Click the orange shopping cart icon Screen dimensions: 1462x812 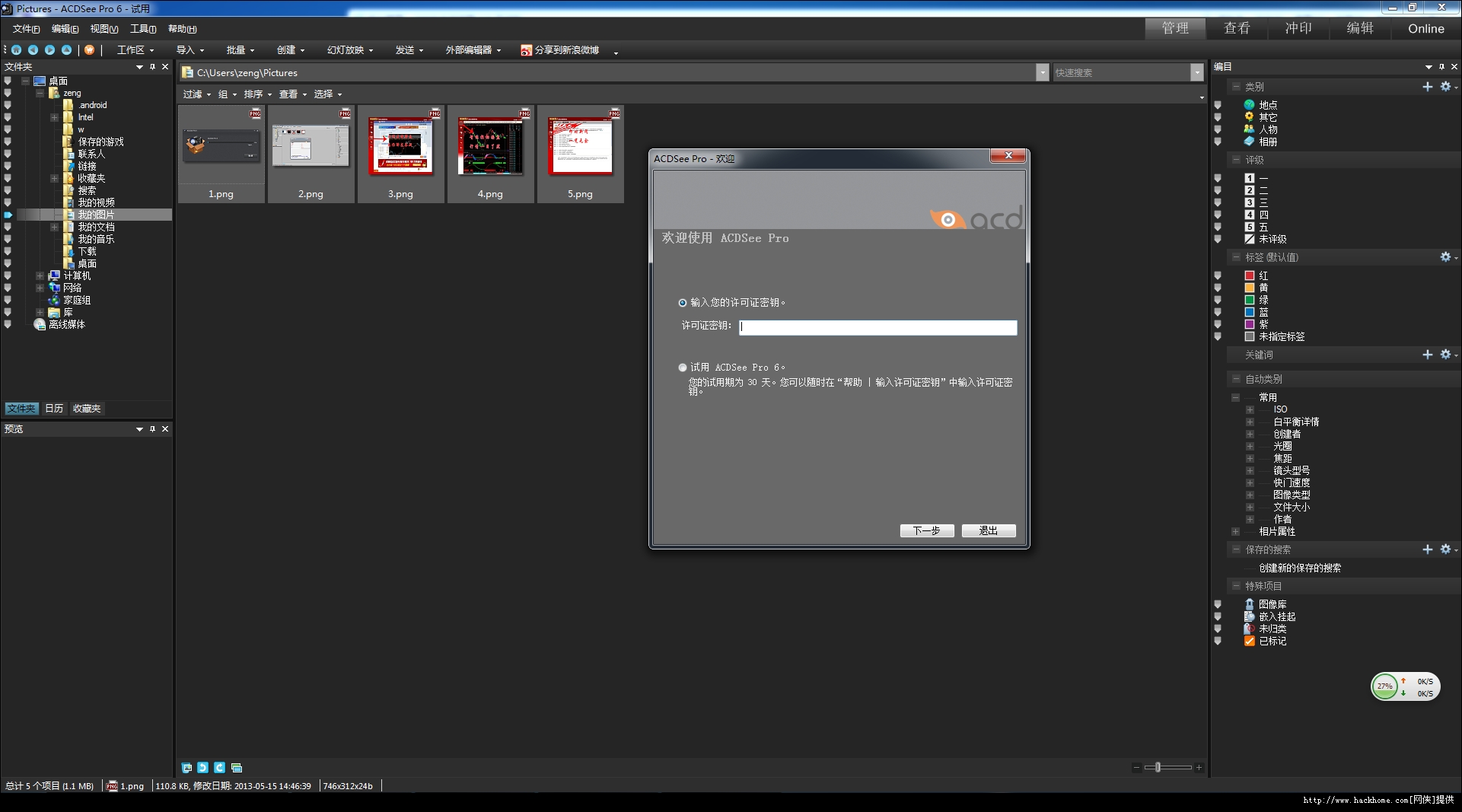(89, 49)
